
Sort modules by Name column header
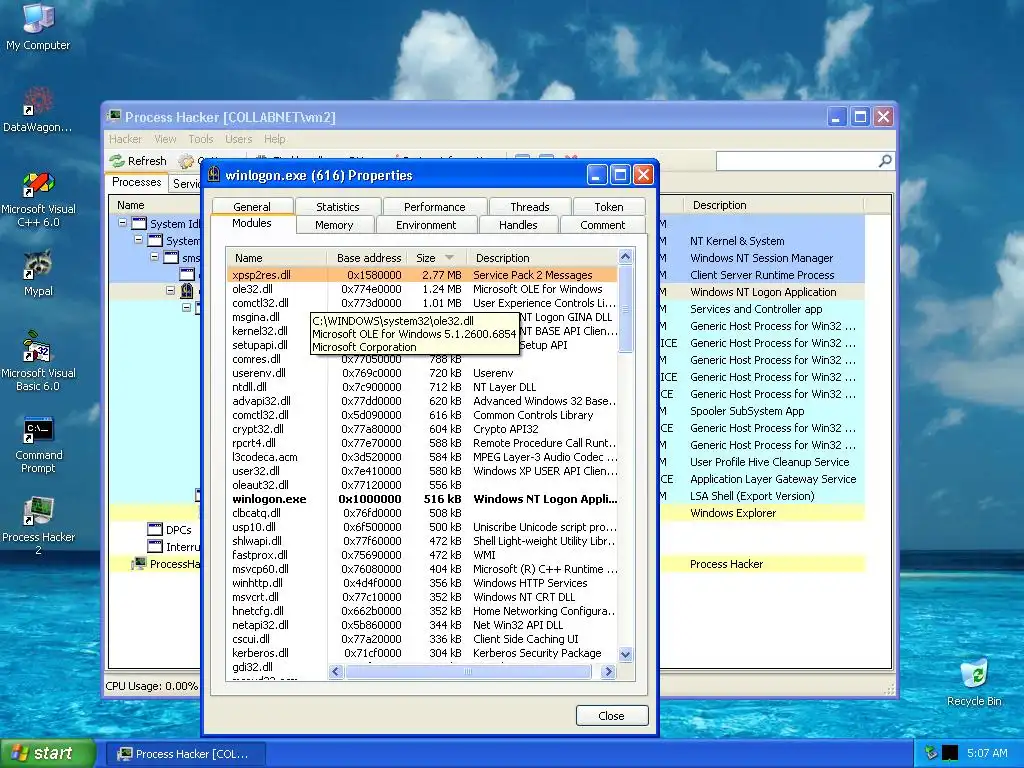pos(276,257)
